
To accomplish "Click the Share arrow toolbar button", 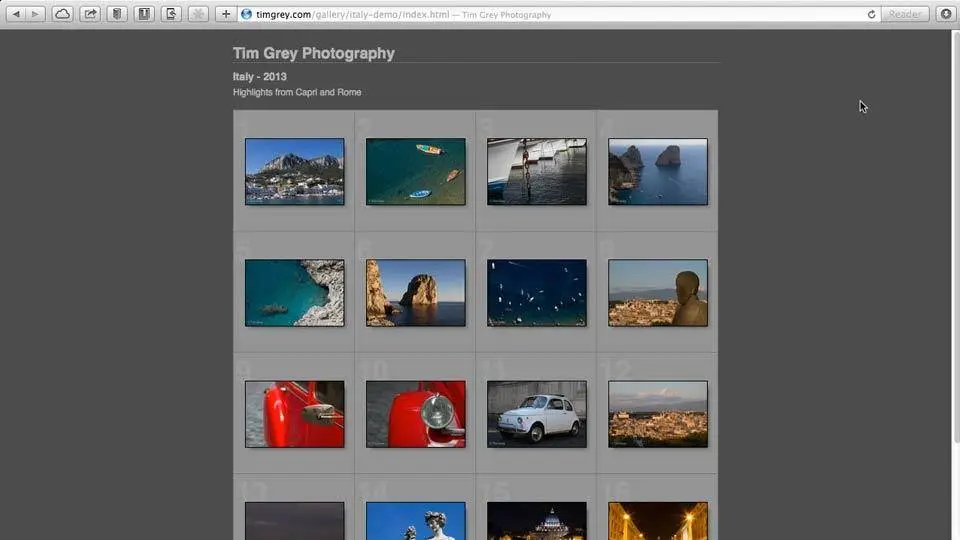I will tap(90, 14).
